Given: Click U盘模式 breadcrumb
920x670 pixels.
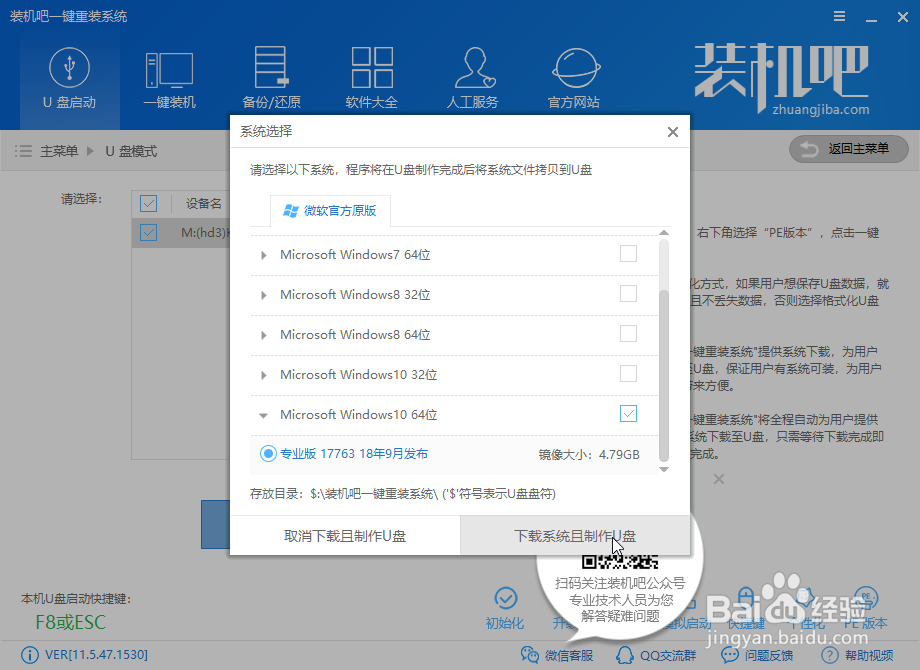Looking at the screenshot, I should [x=131, y=151].
